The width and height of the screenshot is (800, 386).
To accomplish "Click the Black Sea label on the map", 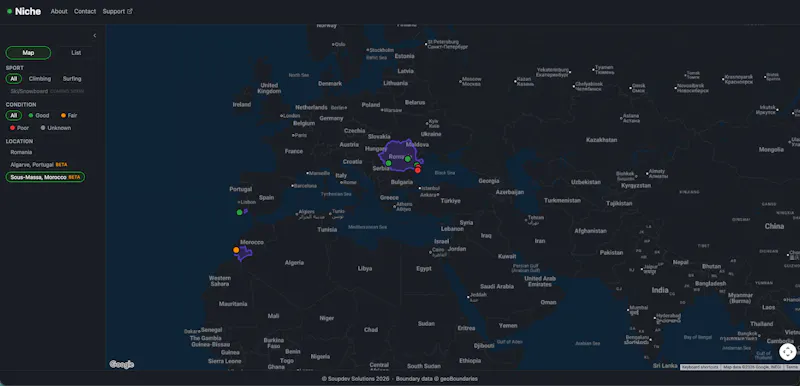I will point(444,173).
